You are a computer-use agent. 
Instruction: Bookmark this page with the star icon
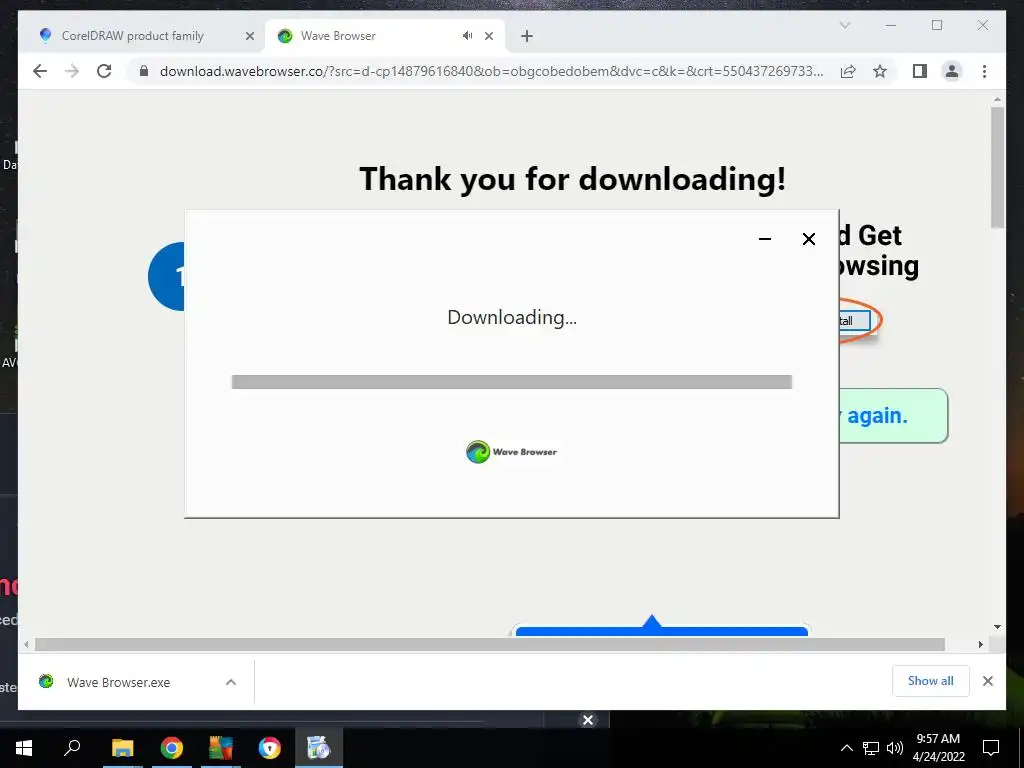[880, 71]
